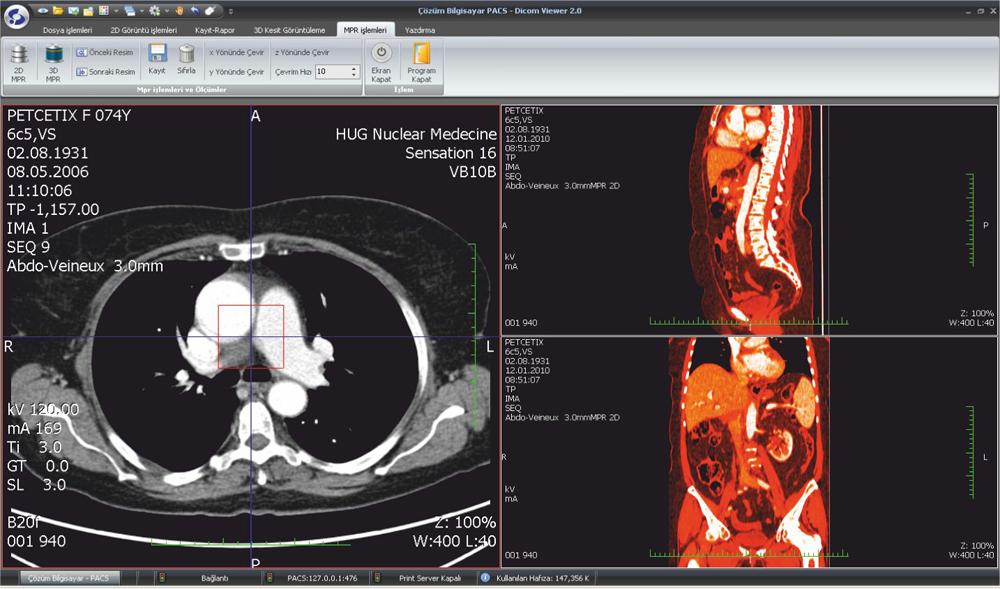Click the Sensation 16 overlay text

tap(450, 153)
